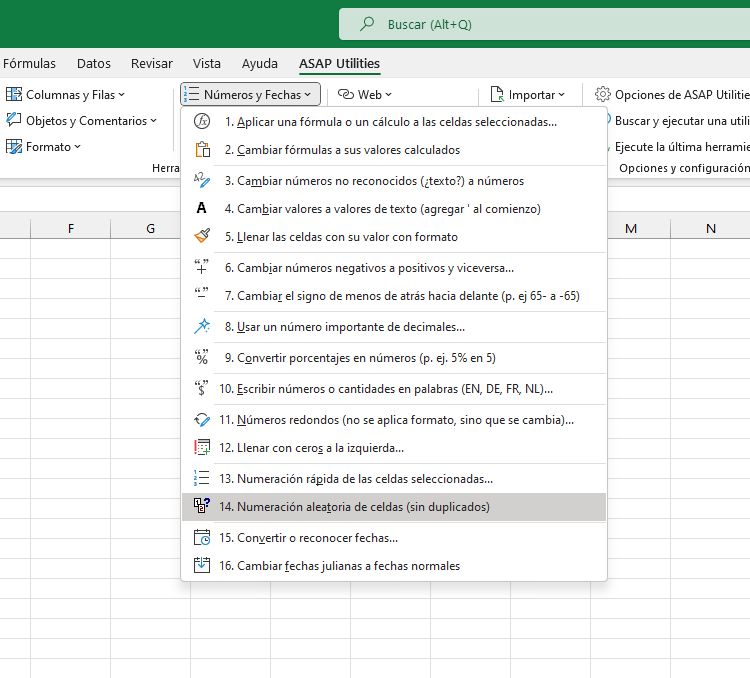Click the Web button label
The height and width of the screenshot is (678, 750).
click(370, 95)
